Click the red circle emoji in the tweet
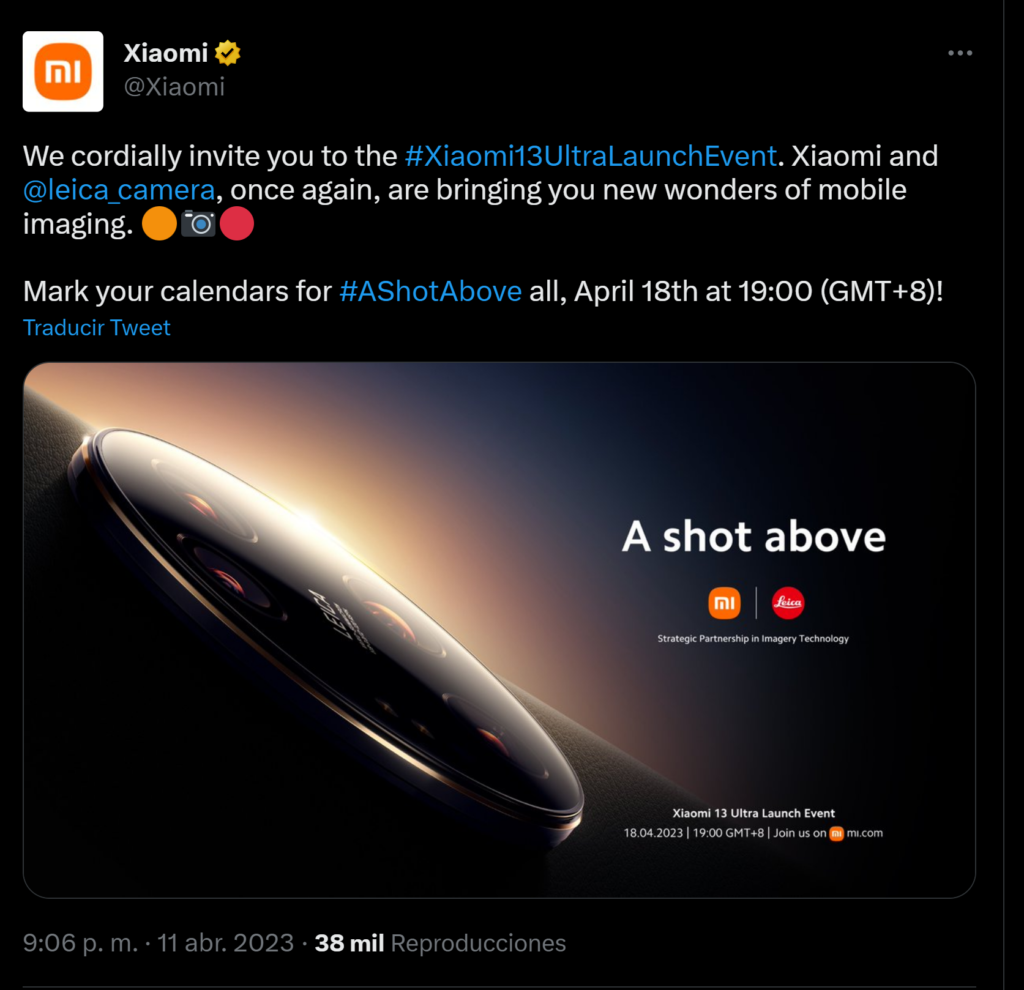Screen dimensions: 1024x990 tap(235, 223)
